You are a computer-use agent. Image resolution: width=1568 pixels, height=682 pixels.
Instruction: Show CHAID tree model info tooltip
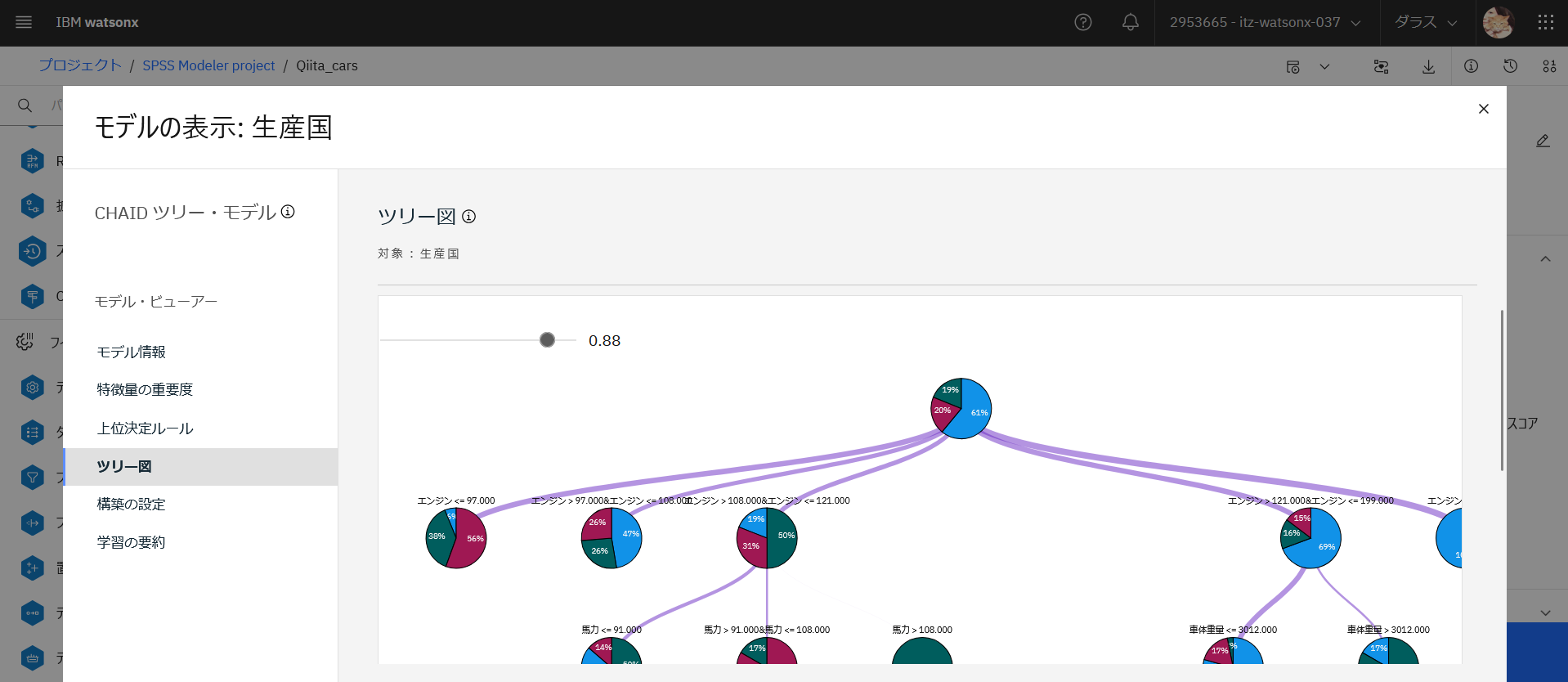click(288, 212)
